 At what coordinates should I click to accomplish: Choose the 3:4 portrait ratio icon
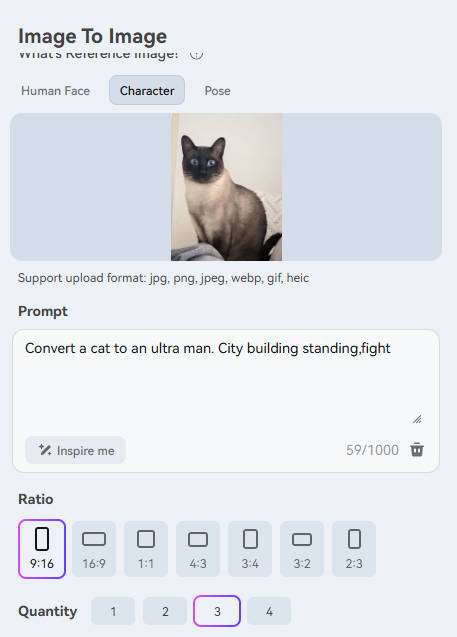click(250, 539)
